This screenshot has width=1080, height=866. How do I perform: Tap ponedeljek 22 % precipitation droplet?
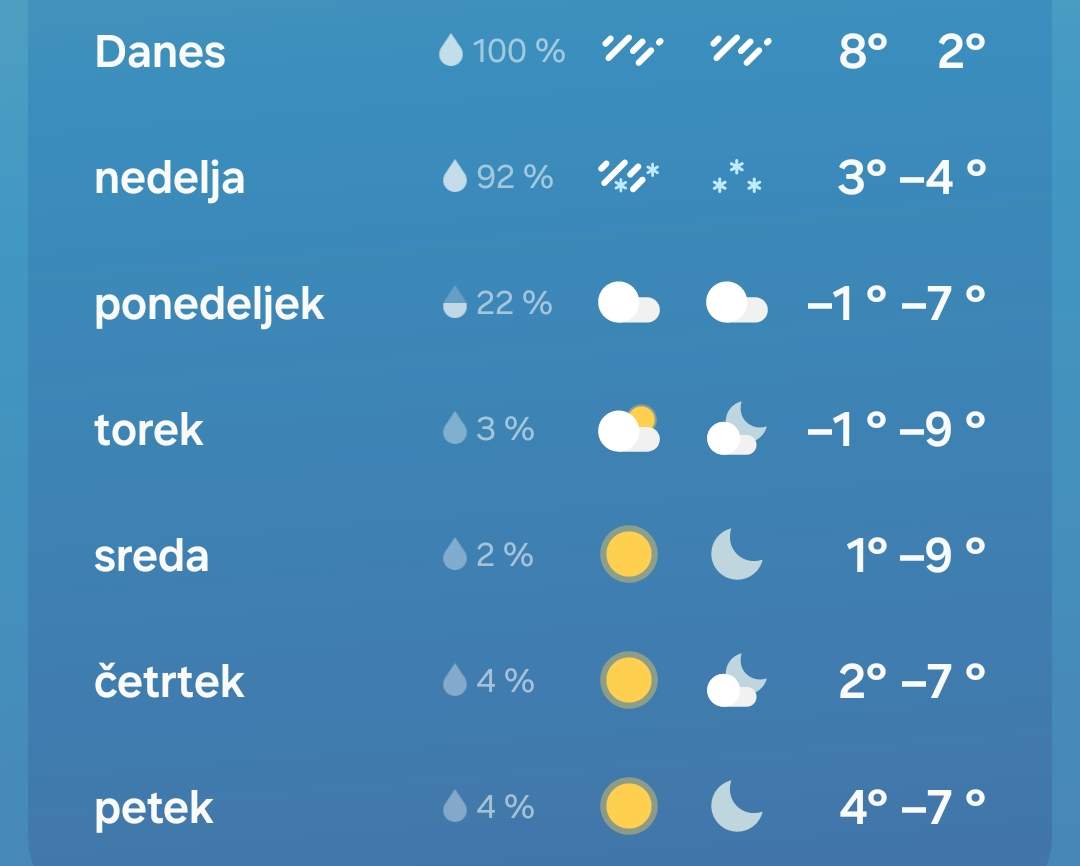tap(455, 302)
